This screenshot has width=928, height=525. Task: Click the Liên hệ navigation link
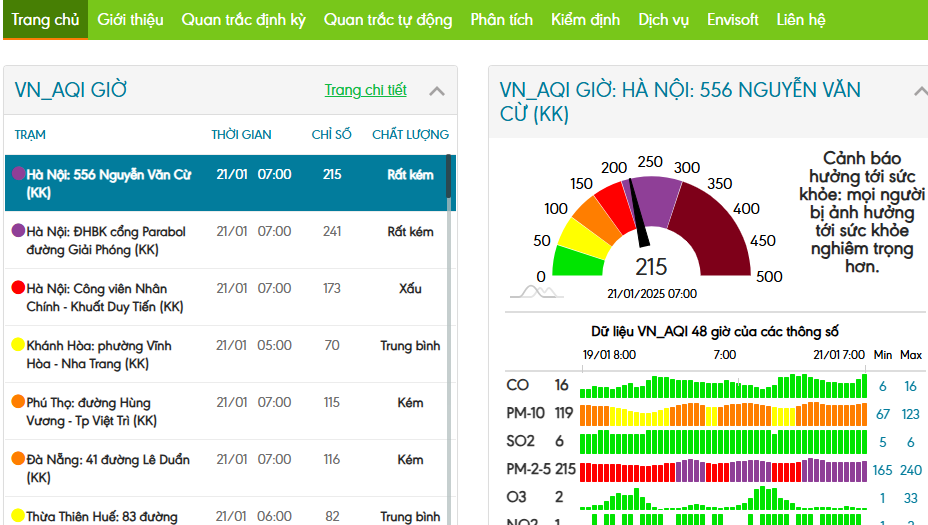tap(800, 19)
